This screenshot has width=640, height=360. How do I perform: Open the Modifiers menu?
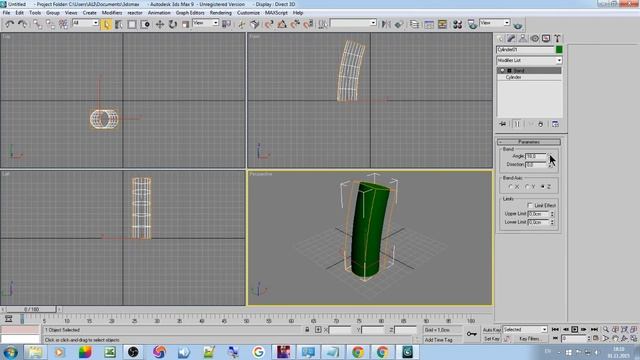click(x=112, y=13)
